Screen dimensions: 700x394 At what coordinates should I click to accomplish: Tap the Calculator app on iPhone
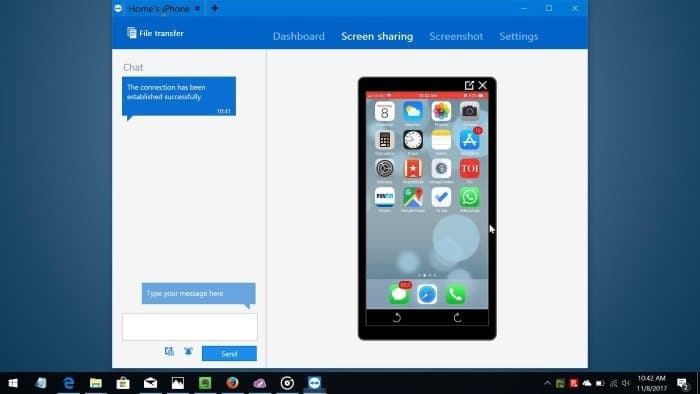tap(384, 140)
